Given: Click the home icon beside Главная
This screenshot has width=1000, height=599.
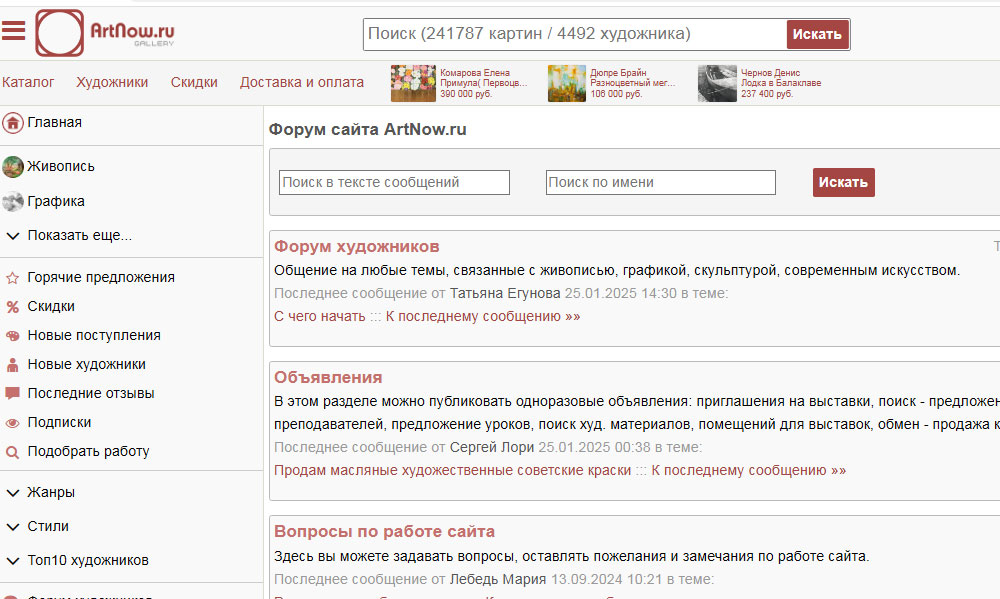Looking at the screenshot, I should pos(13,123).
